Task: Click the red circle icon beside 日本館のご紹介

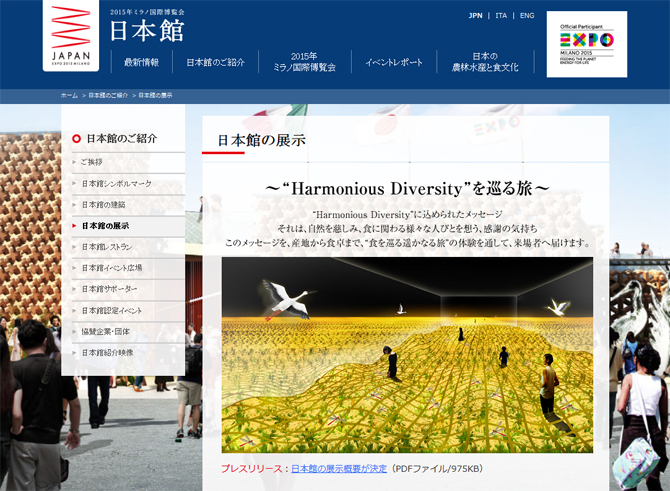Action: 76,138
